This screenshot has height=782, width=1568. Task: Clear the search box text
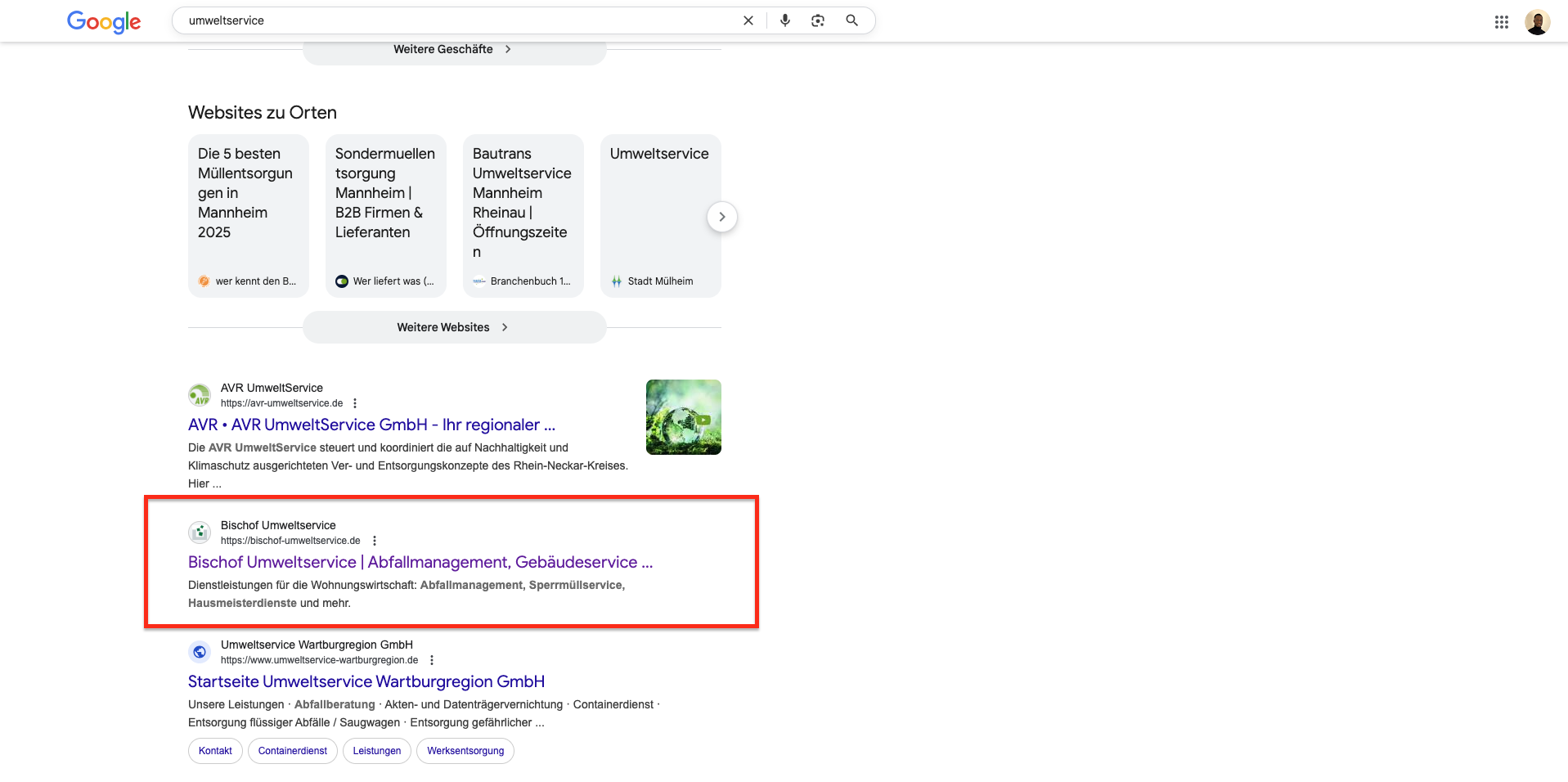coord(748,20)
